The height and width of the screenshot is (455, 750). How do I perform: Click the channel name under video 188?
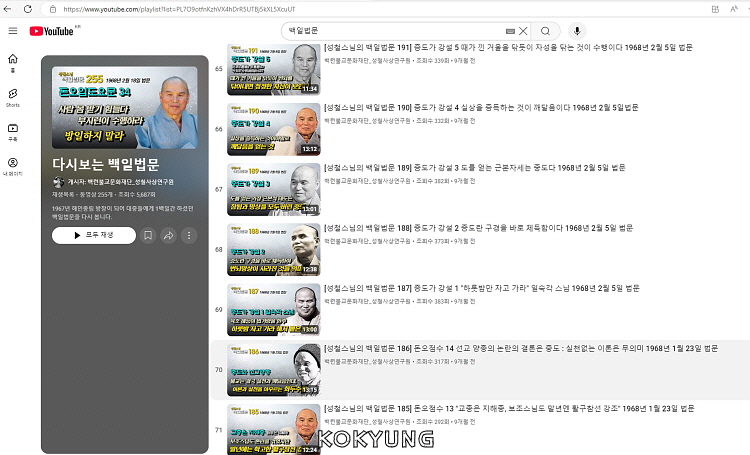pos(367,242)
